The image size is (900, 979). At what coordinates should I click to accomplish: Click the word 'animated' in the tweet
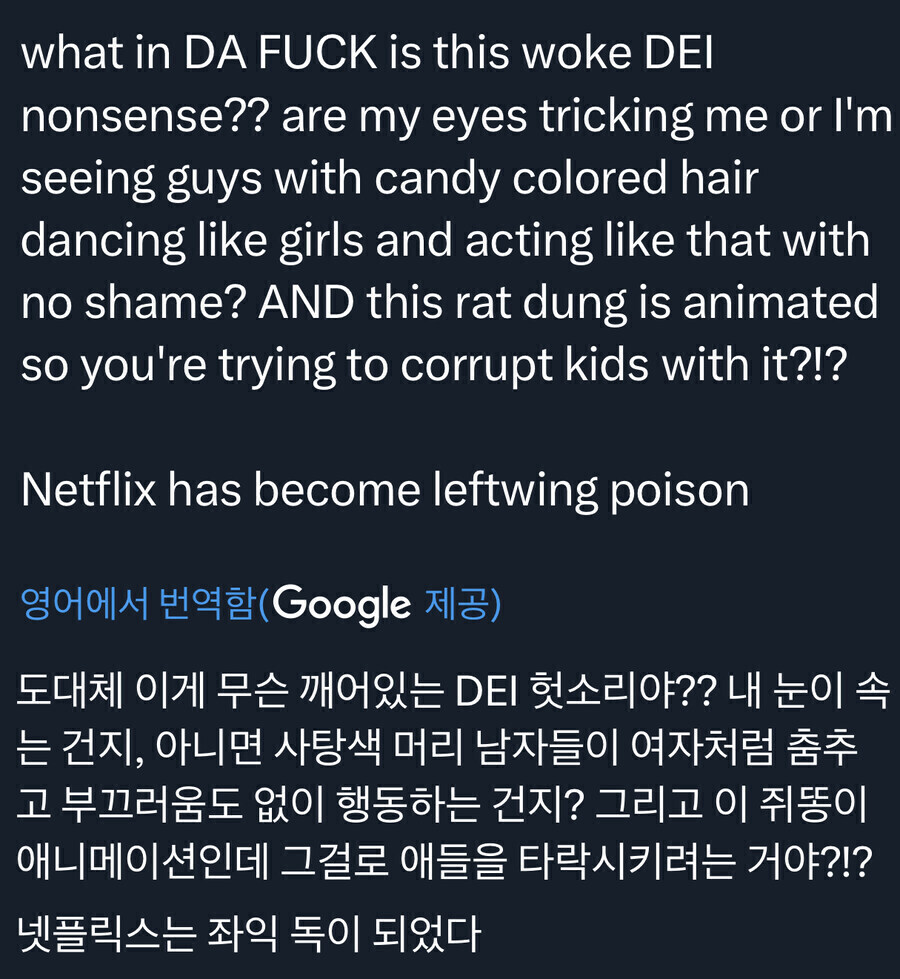780,304
